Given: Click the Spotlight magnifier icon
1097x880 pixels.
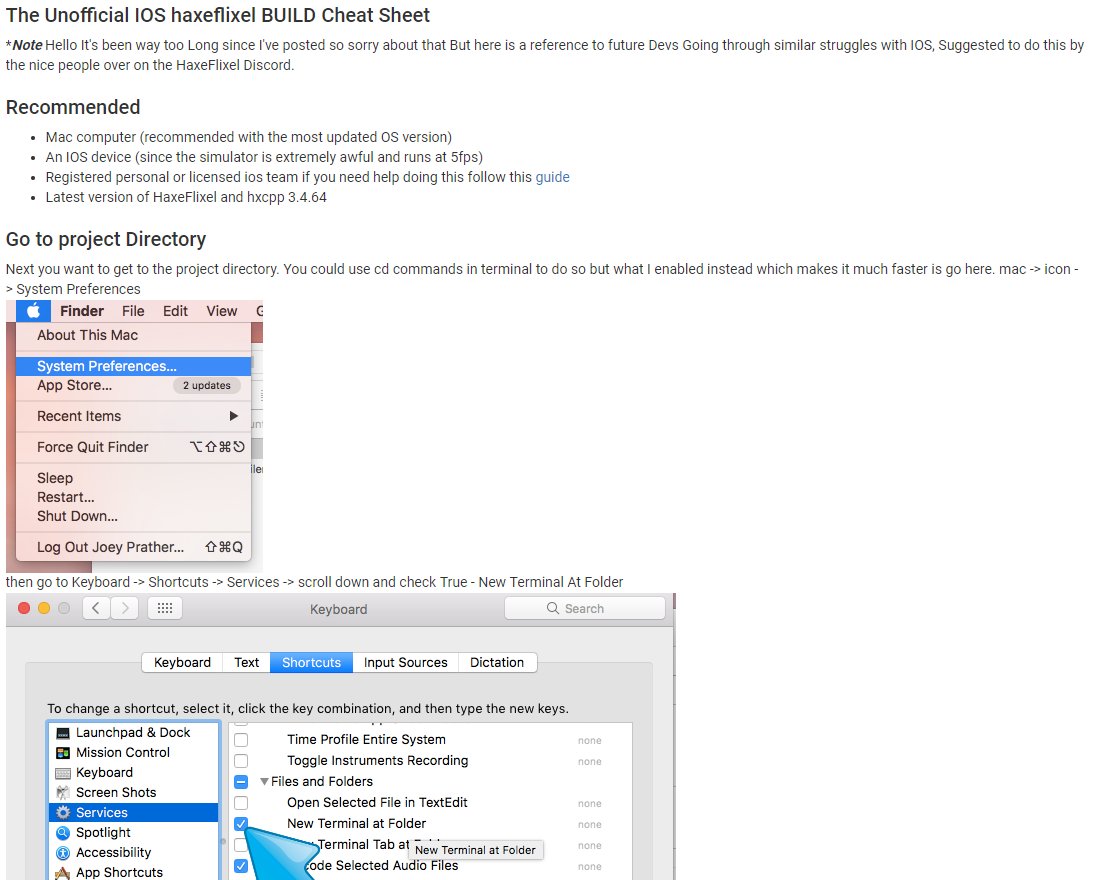Looking at the screenshot, I should [63, 832].
